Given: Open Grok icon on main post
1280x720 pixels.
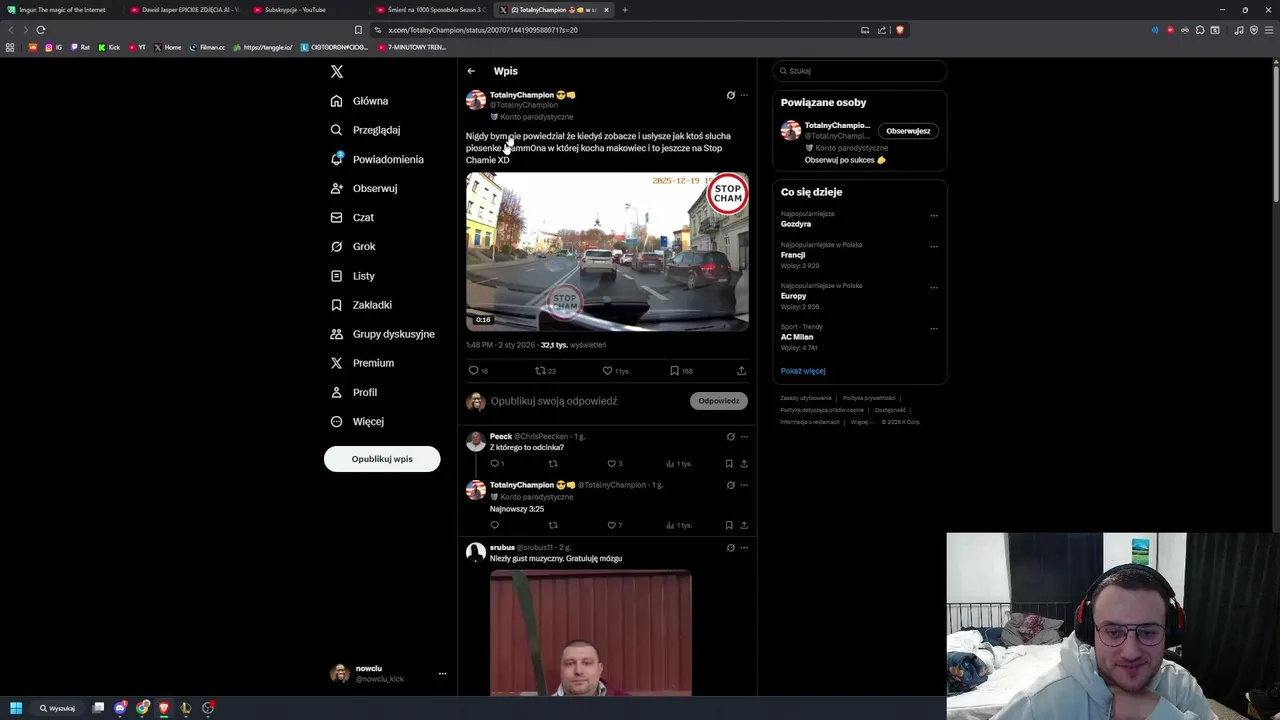Looking at the screenshot, I should [x=731, y=95].
